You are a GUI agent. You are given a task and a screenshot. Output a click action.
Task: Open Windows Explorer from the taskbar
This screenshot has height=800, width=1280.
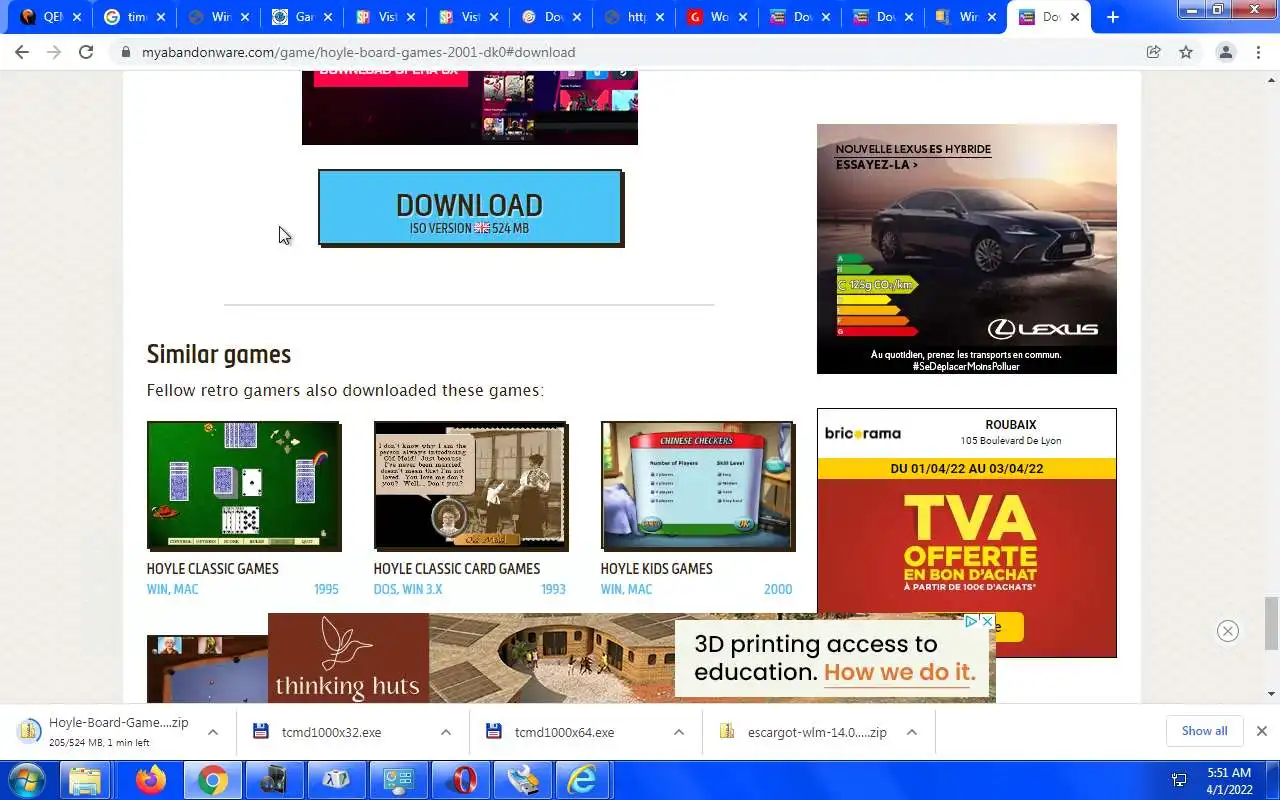[x=86, y=780]
